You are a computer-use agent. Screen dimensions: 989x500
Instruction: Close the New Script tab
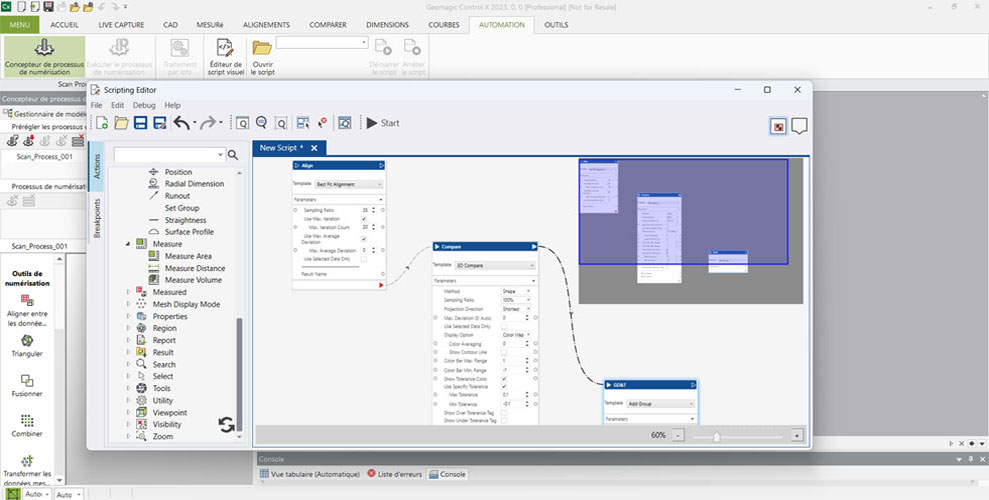tap(314, 148)
